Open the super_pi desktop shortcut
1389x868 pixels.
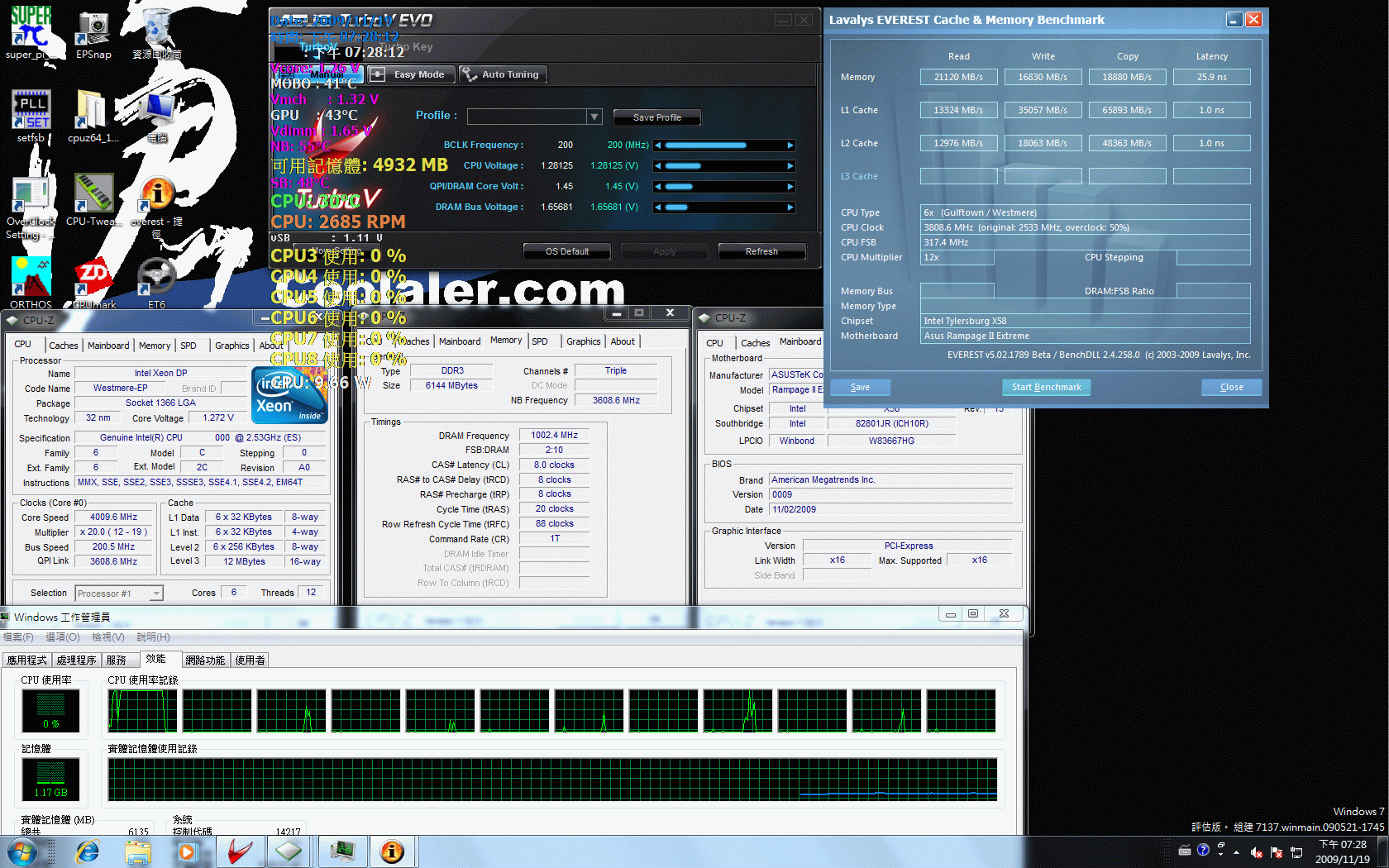click(x=32, y=33)
